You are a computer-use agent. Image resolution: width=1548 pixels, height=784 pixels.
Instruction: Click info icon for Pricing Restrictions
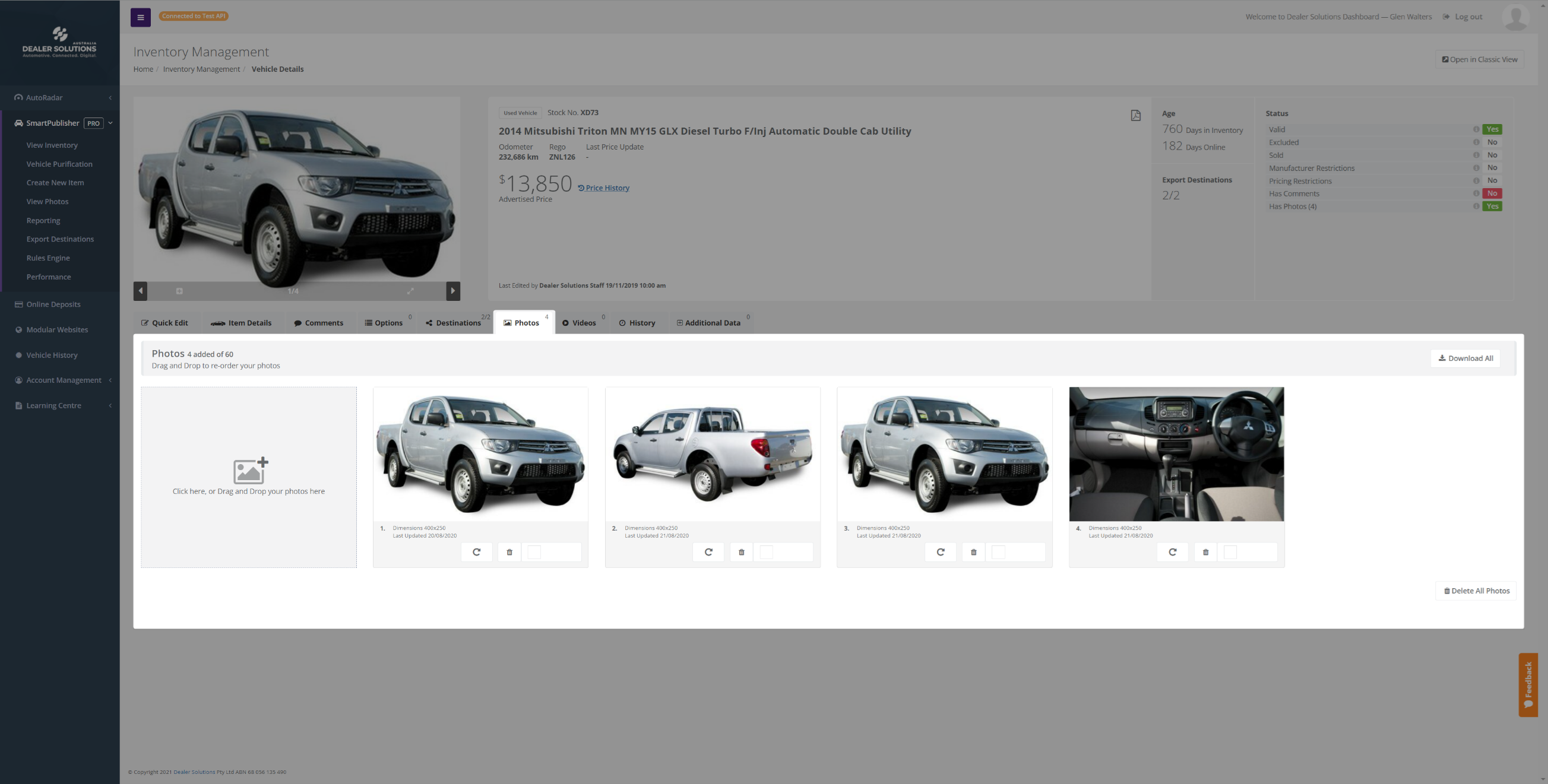pos(1476,181)
